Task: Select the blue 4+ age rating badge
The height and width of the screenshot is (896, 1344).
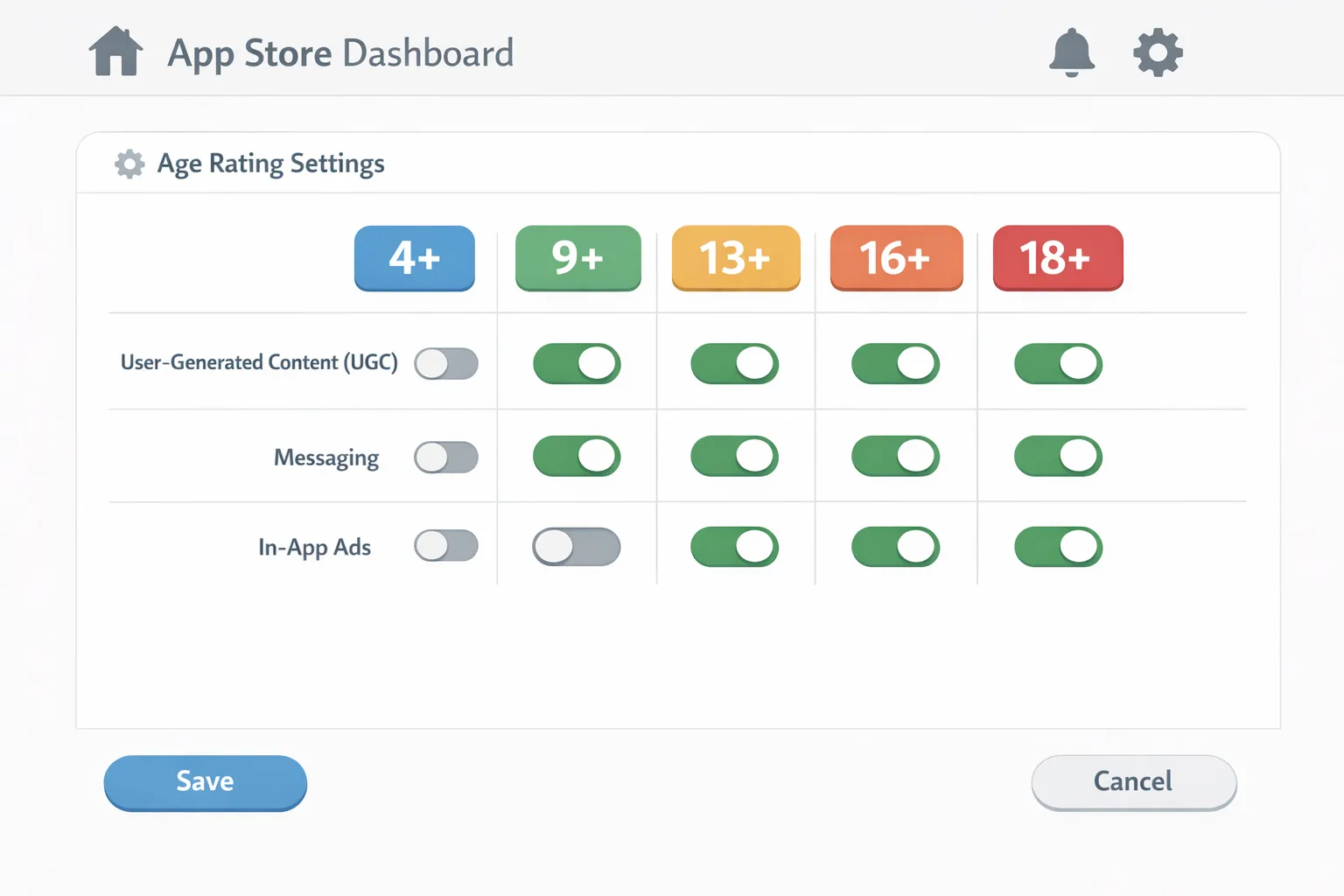Action: click(x=414, y=258)
